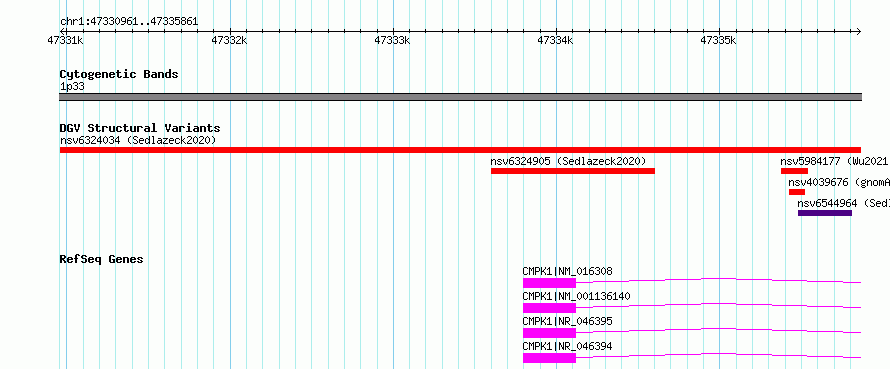Click the 47335k ruler tick label
Screen dimensions: 890x369
(x=719, y=40)
